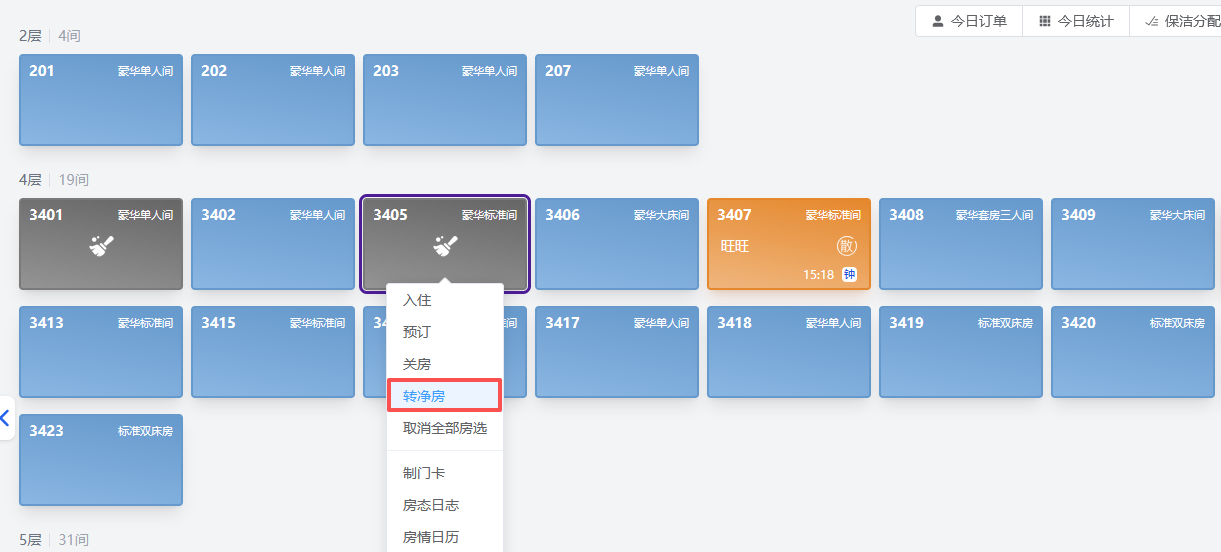
Task: Choose 预订 from the context menu
Action: click(445, 332)
